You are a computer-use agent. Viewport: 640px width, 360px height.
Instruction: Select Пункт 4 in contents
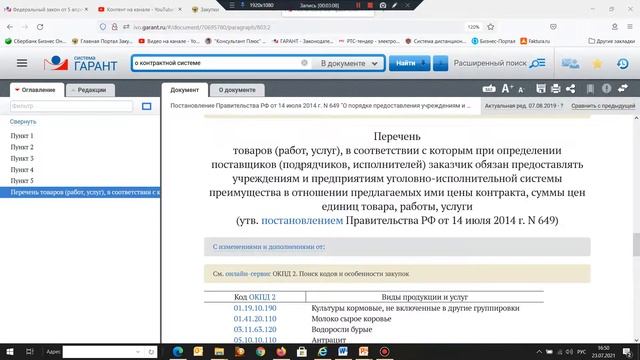(x=22, y=169)
